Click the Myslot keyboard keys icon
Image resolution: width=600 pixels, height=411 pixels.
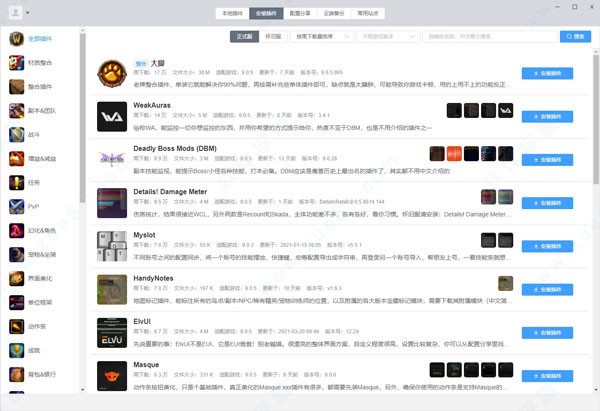pyautogui.click(x=112, y=246)
